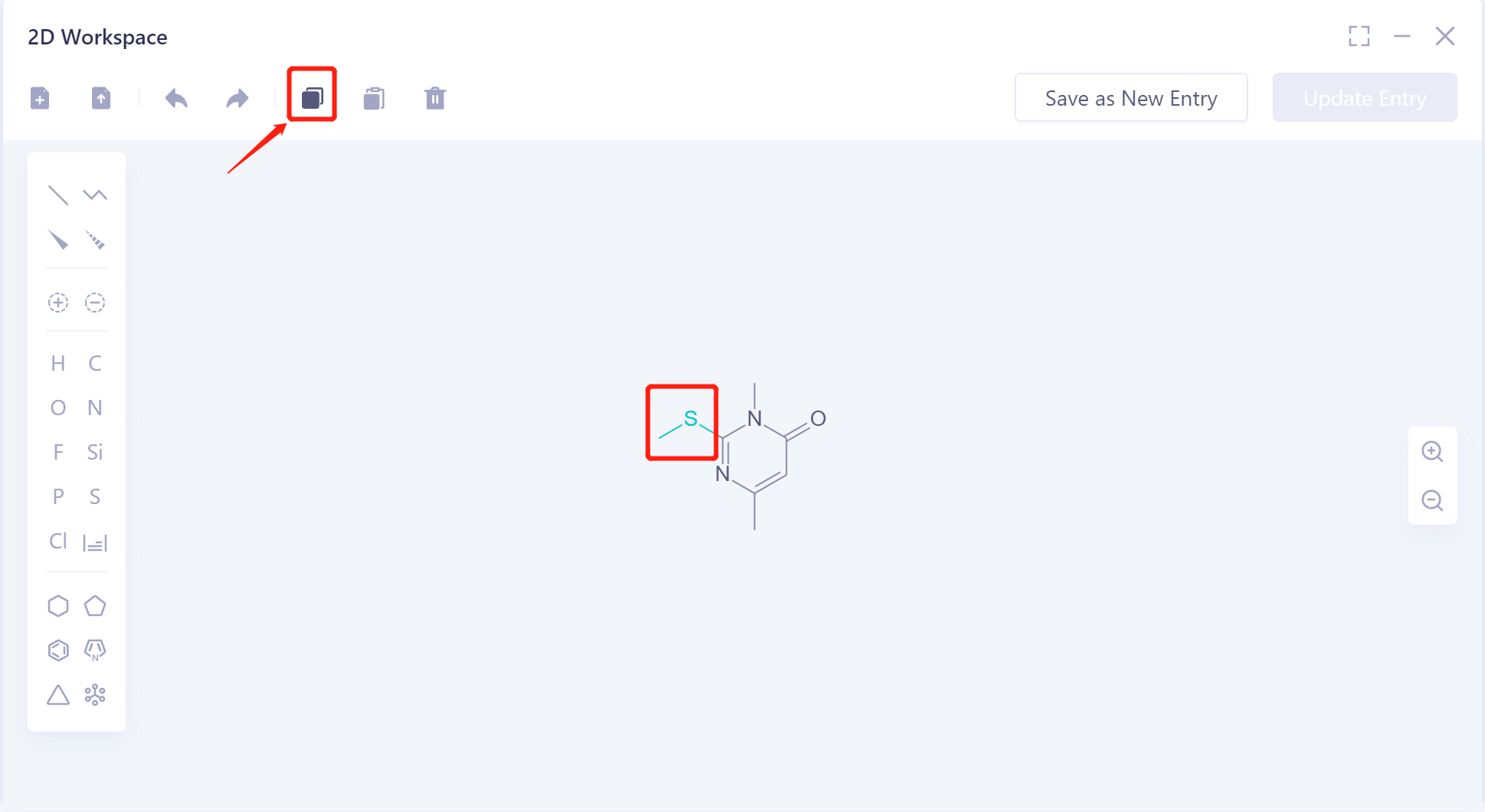This screenshot has width=1485, height=812.
Task: Select the positive charge tool
Action: pyautogui.click(x=57, y=303)
